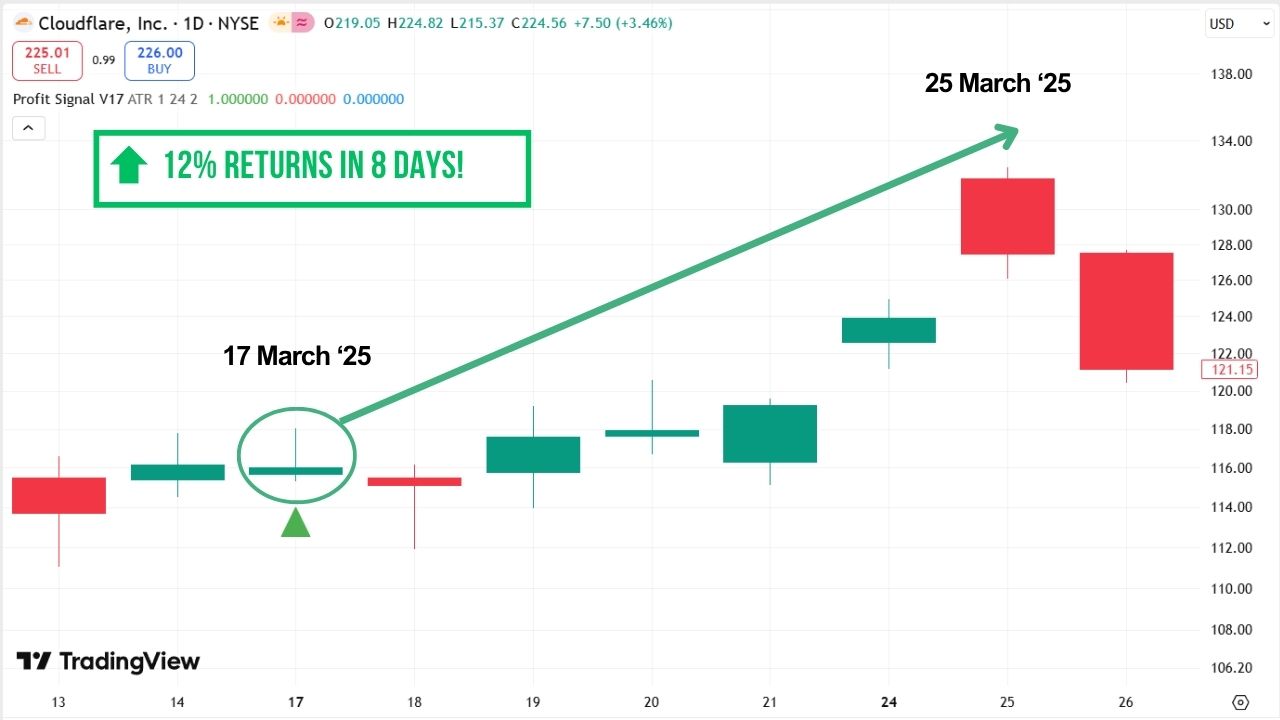Click the 17 date on time axis
This screenshot has height=720, width=1280.
[x=296, y=702]
